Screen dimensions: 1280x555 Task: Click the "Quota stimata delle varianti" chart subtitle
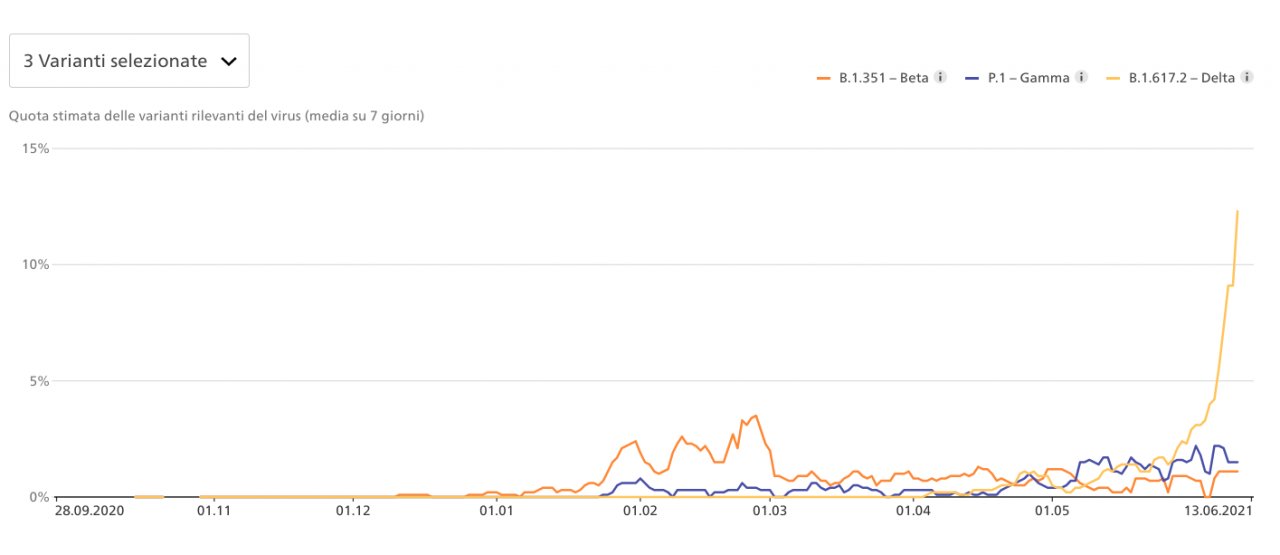(216, 116)
